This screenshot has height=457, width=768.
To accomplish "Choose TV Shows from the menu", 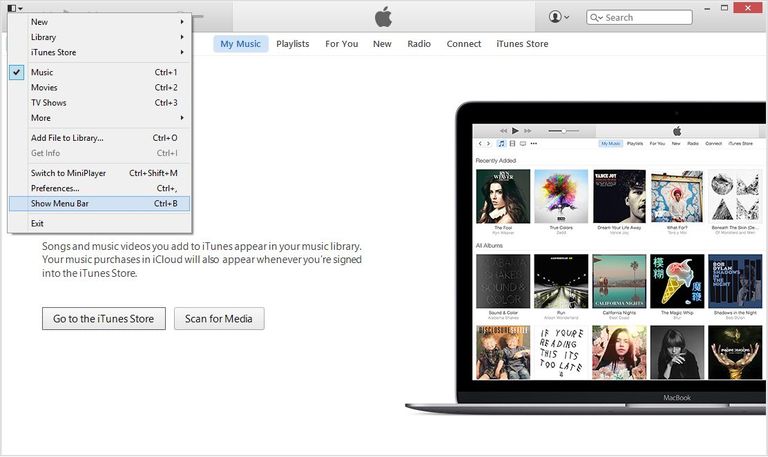I will click(x=99, y=103).
